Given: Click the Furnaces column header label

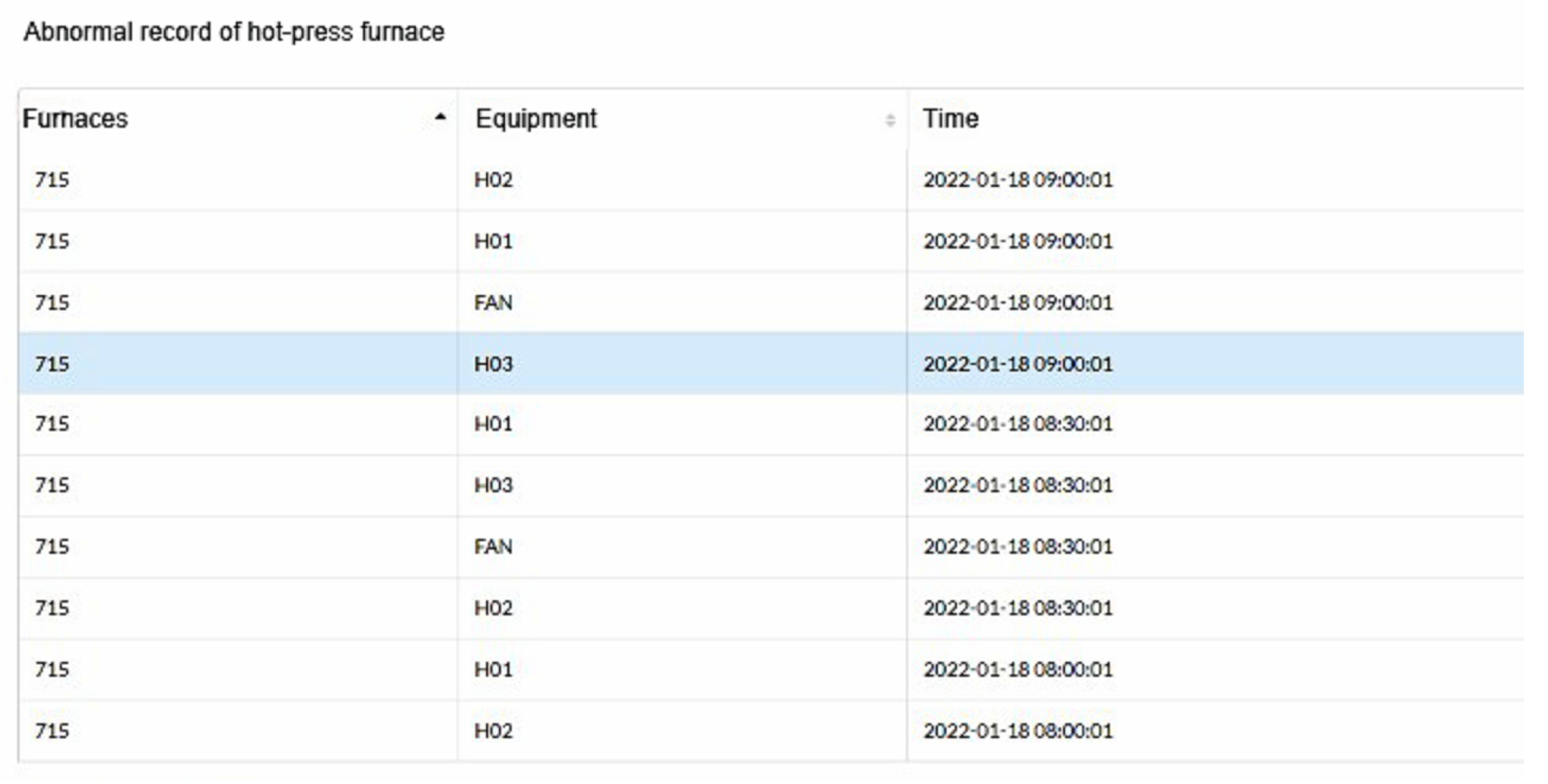Looking at the screenshot, I should point(75,119).
